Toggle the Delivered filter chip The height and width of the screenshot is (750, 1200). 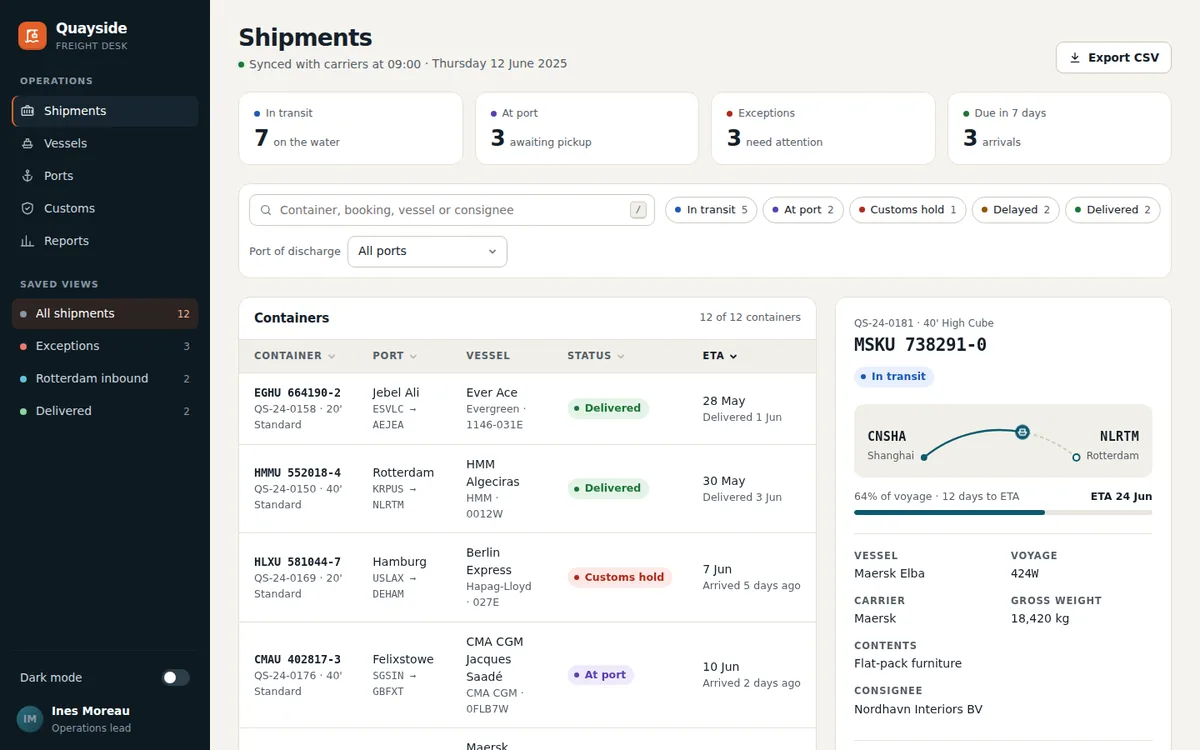(x=1113, y=210)
